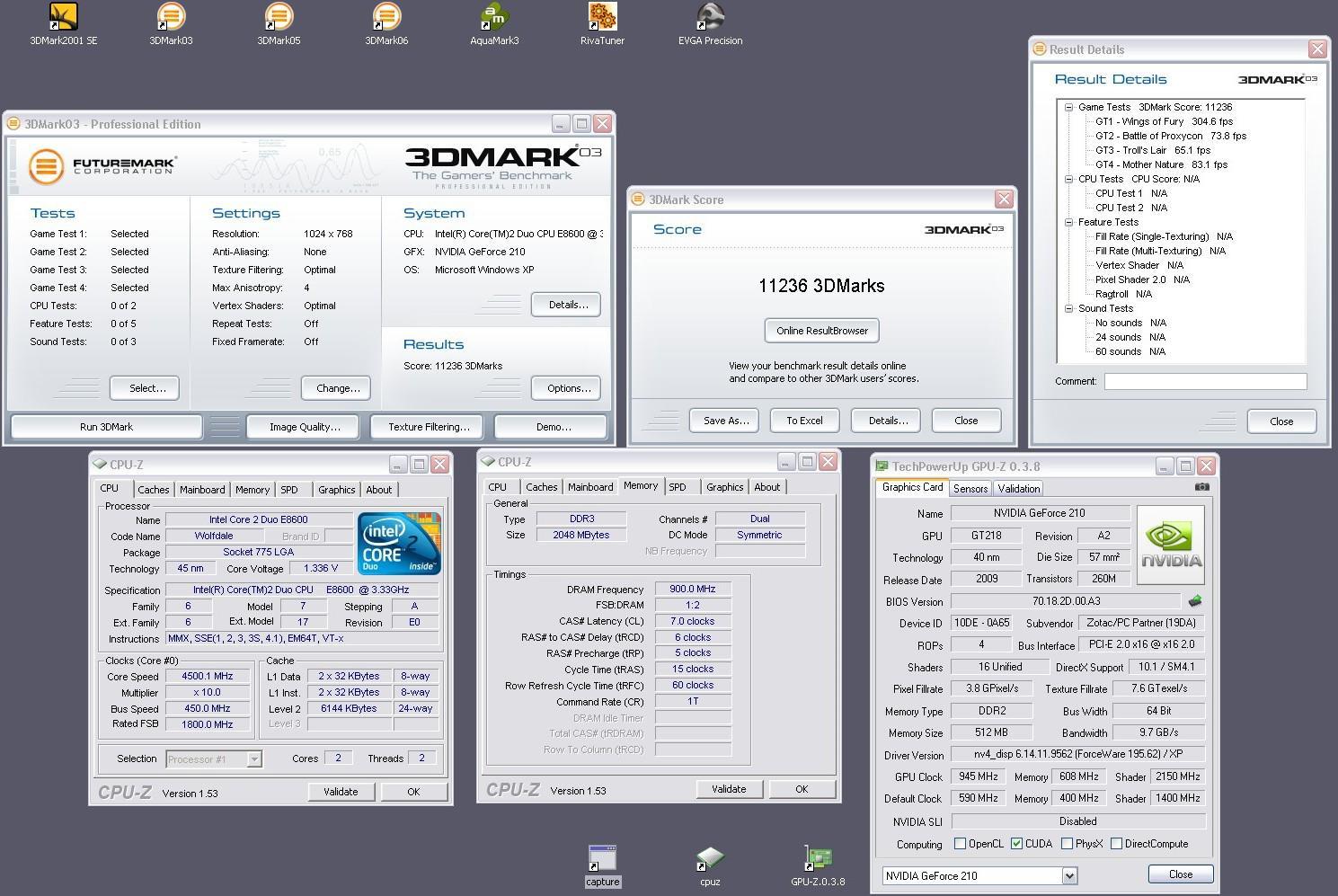
Task: Click the Comment input field in Result Details
Action: (x=1205, y=381)
